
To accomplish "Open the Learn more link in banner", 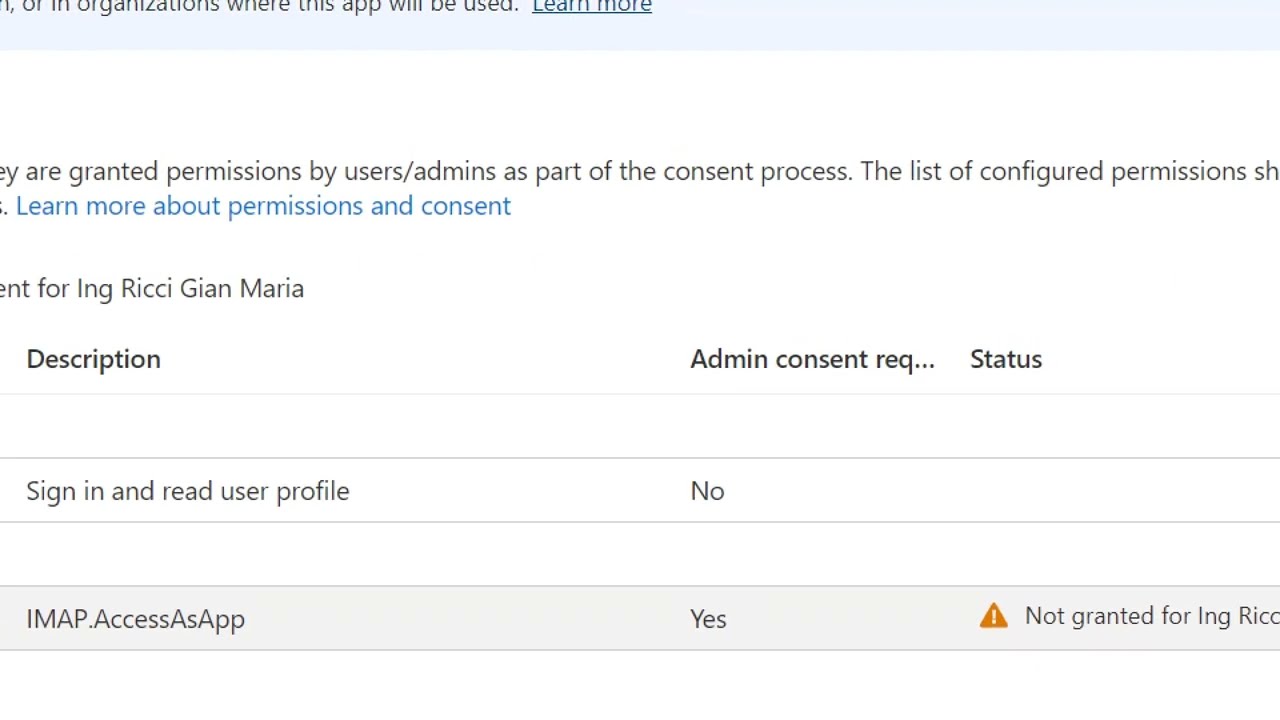I will pos(591,7).
